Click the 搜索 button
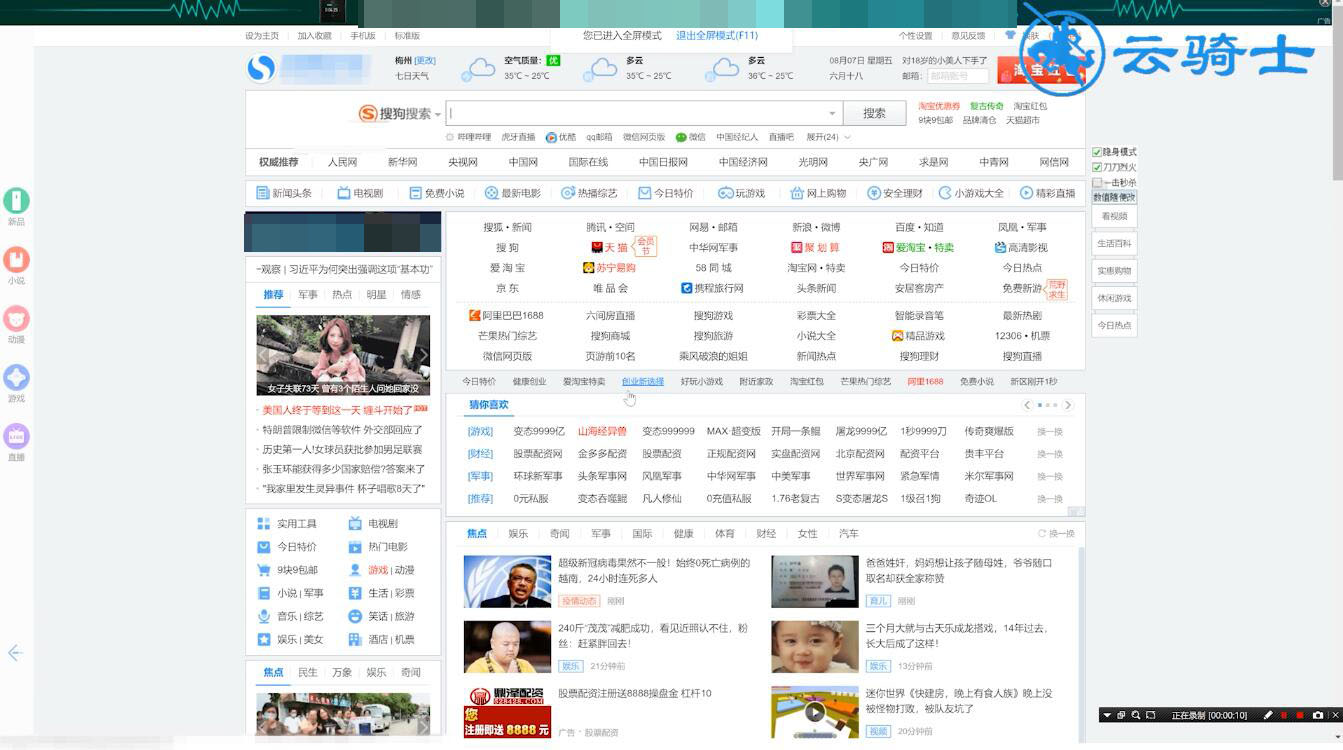 [x=874, y=114]
